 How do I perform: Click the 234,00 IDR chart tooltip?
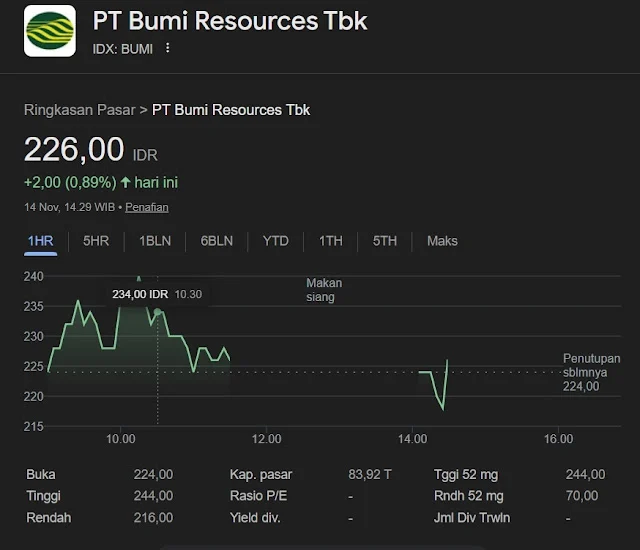click(157, 294)
